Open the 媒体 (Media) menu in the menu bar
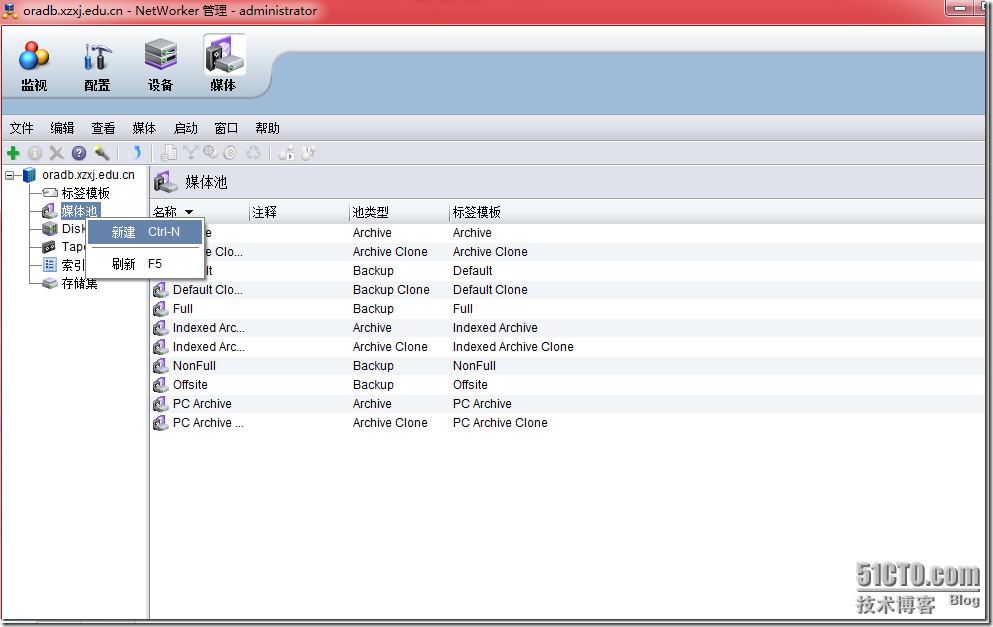The image size is (993, 627). coord(144,129)
